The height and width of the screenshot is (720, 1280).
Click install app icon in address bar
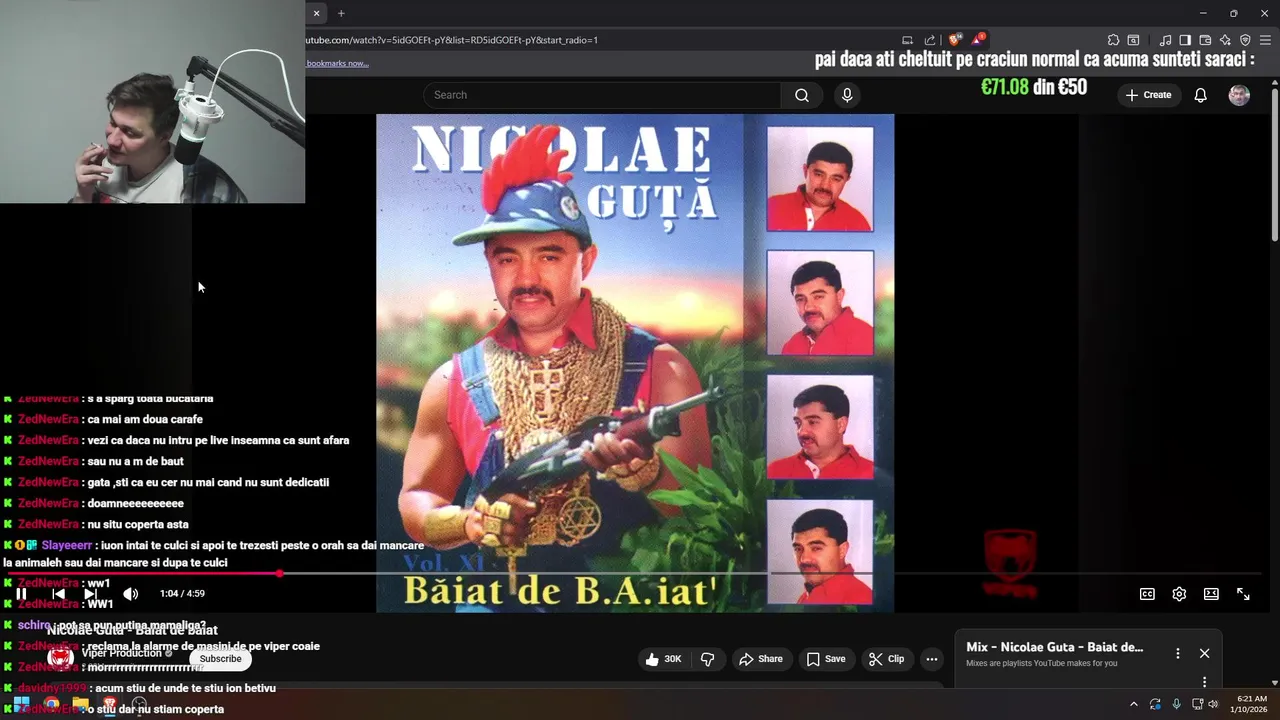(907, 40)
